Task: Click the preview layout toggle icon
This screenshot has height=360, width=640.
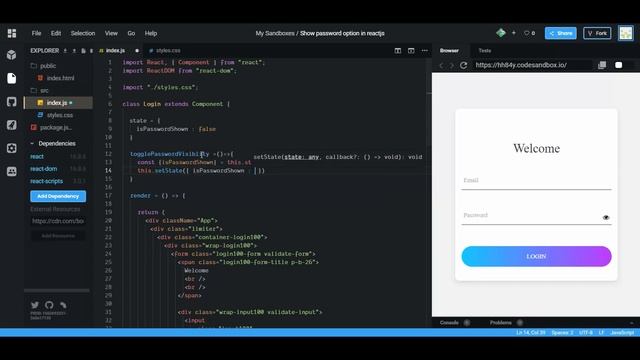Action: pyautogui.click(x=411, y=51)
